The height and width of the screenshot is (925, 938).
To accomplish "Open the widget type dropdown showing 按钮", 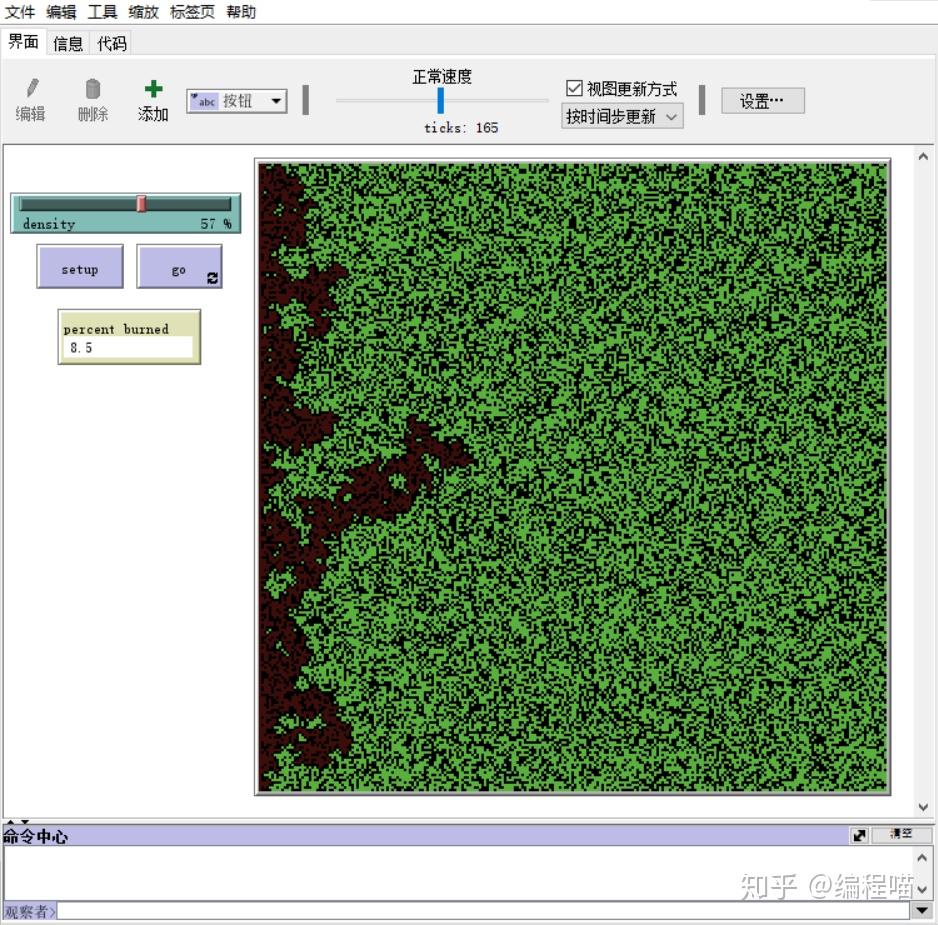I will [237, 101].
